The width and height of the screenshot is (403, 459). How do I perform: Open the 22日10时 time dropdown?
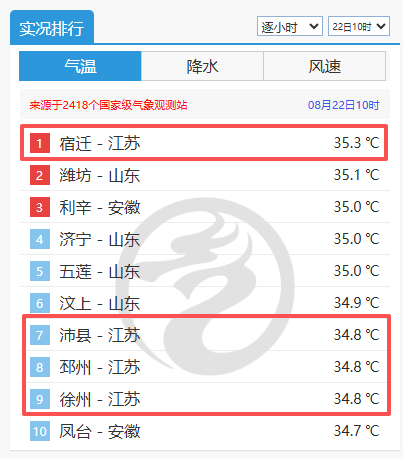(x=359, y=26)
